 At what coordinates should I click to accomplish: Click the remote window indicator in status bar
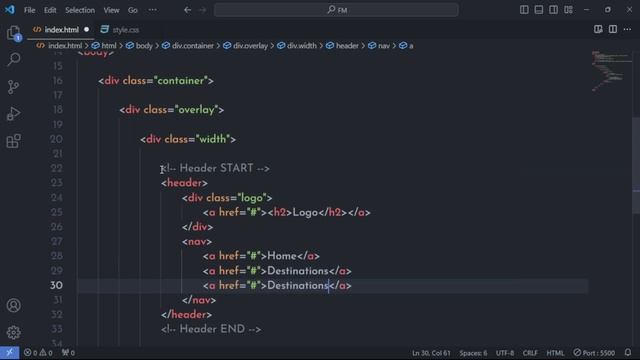[x=9, y=353]
